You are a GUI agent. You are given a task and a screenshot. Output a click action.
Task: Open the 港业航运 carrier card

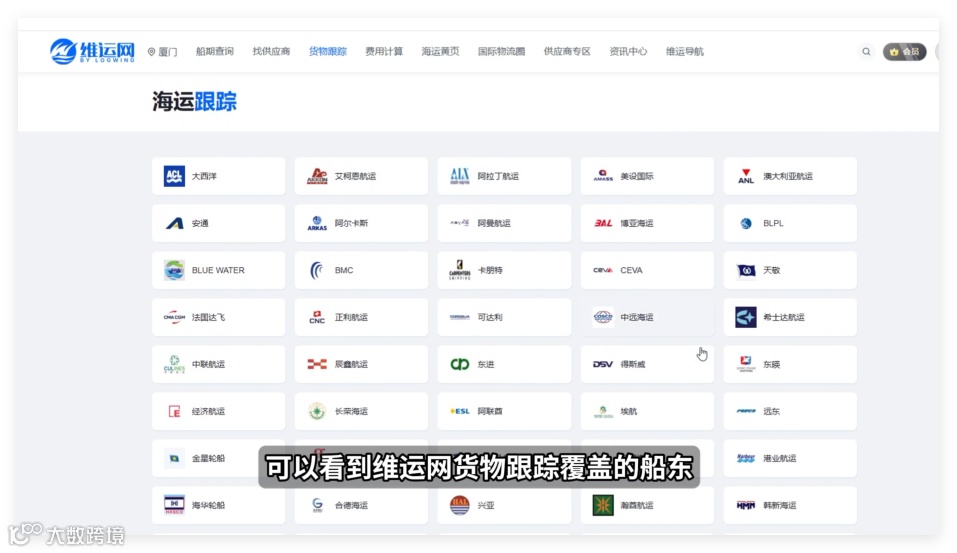click(x=790, y=458)
